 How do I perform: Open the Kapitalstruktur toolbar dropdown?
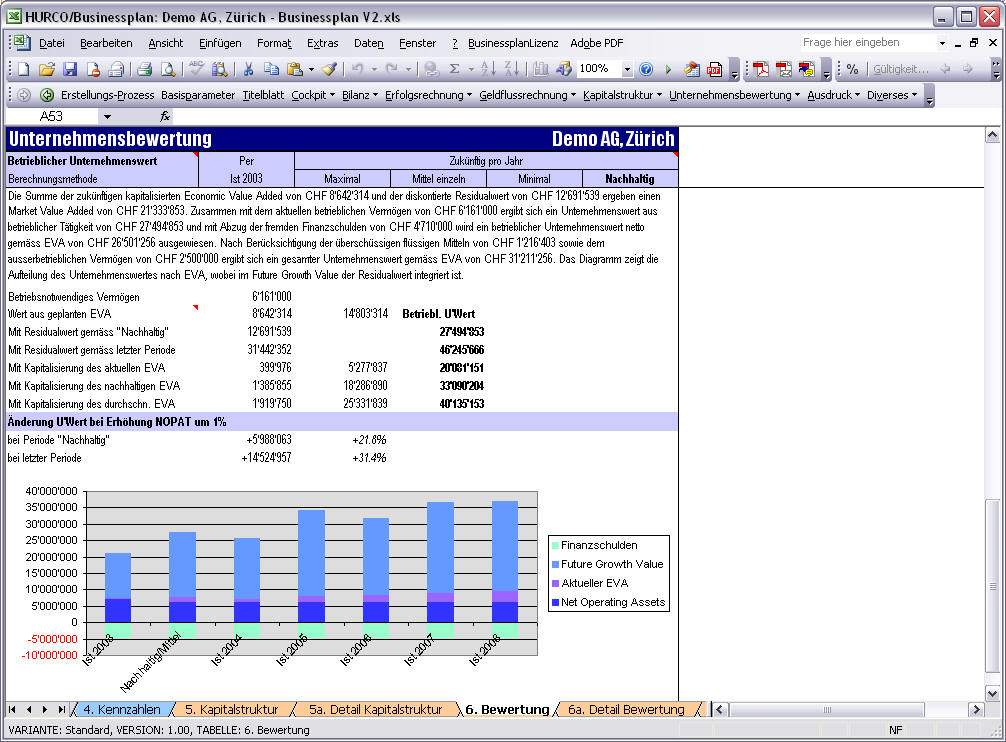click(x=622, y=95)
